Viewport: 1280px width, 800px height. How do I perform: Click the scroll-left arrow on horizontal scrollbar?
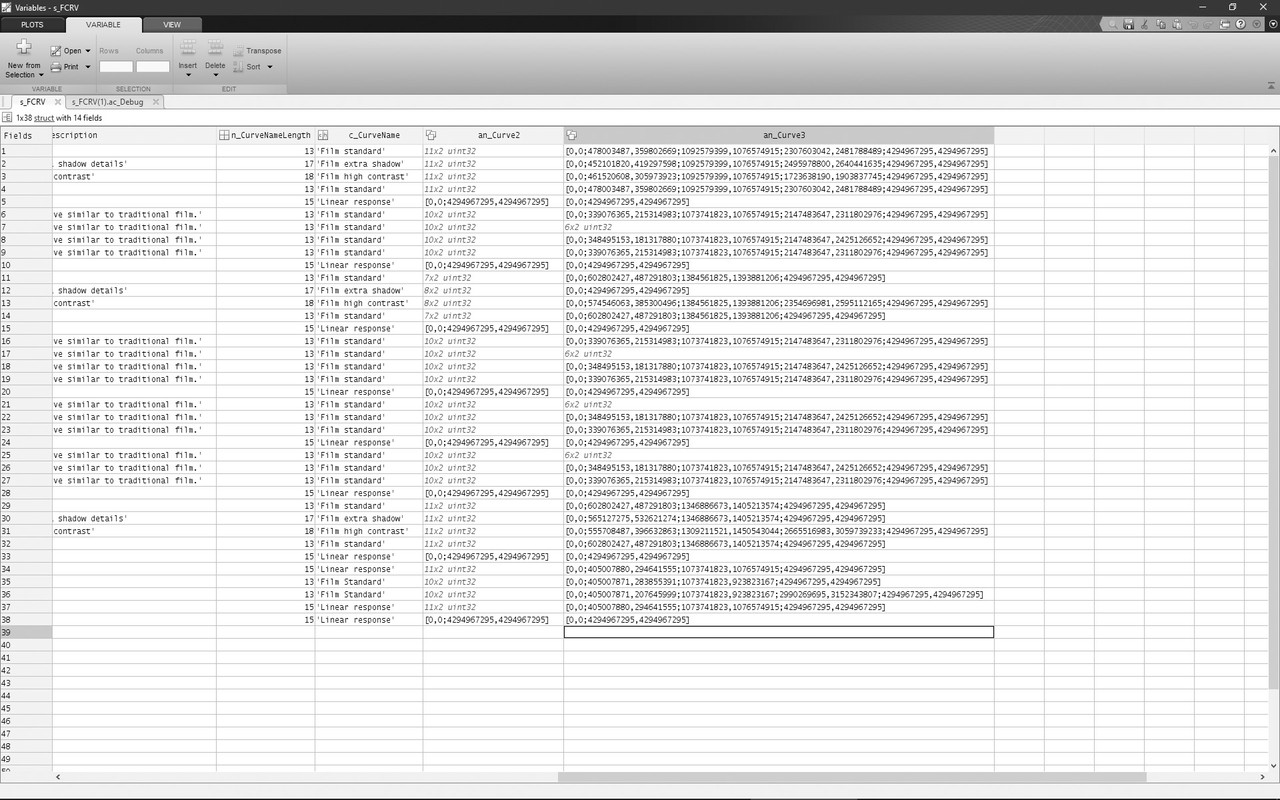pyautogui.click(x=57, y=776)
